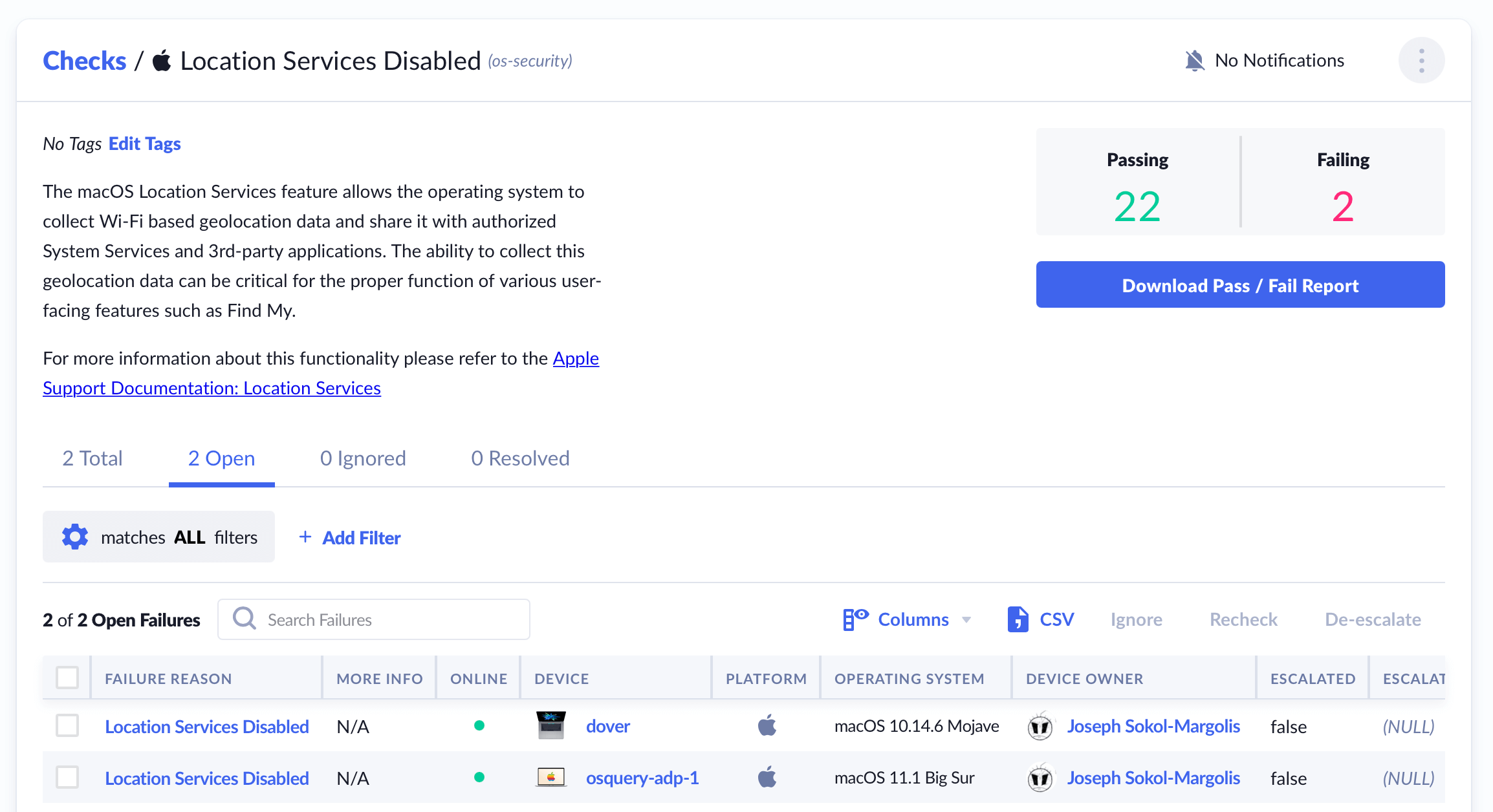
Task: Expand the Columns dropdown arrow
Action: tap(966, 620)
